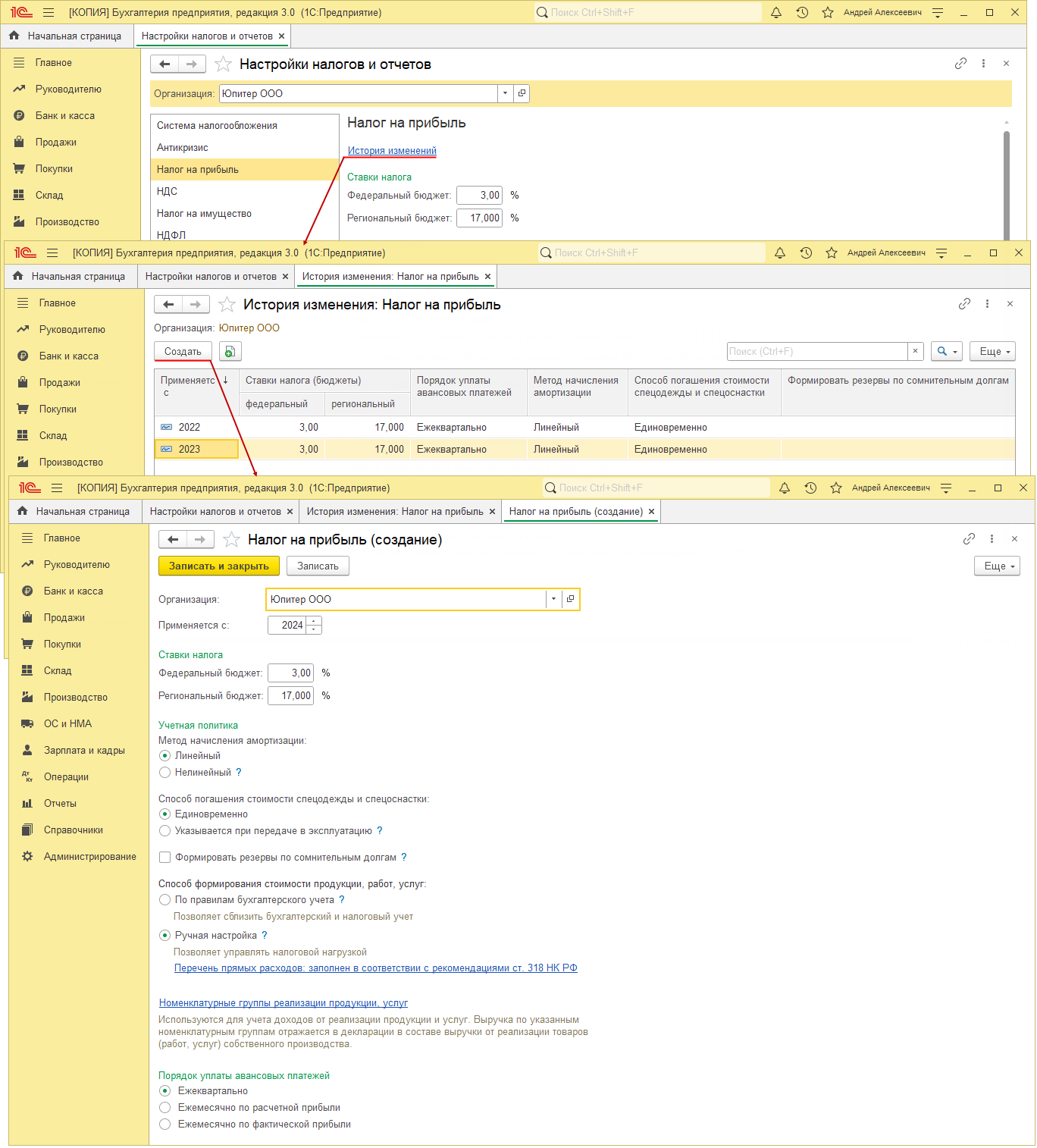Open 'Зарплата и кадры' section in sidebar
This screenshot has height=1148, width=1037.
point(84,751)
